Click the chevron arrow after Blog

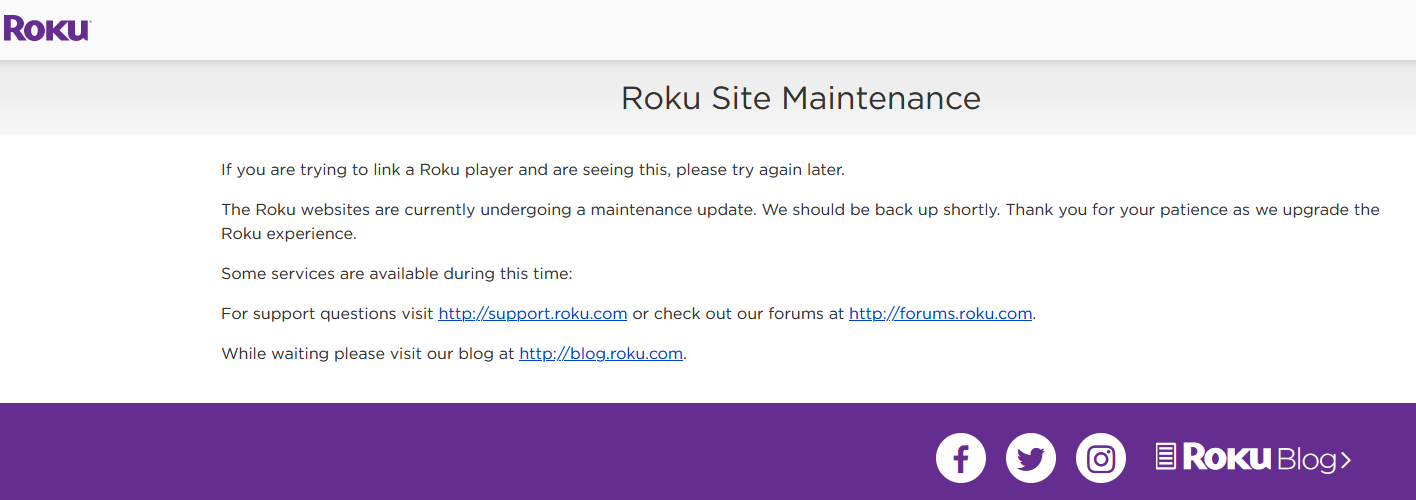pyautogui.click(x=1345, y=460)
